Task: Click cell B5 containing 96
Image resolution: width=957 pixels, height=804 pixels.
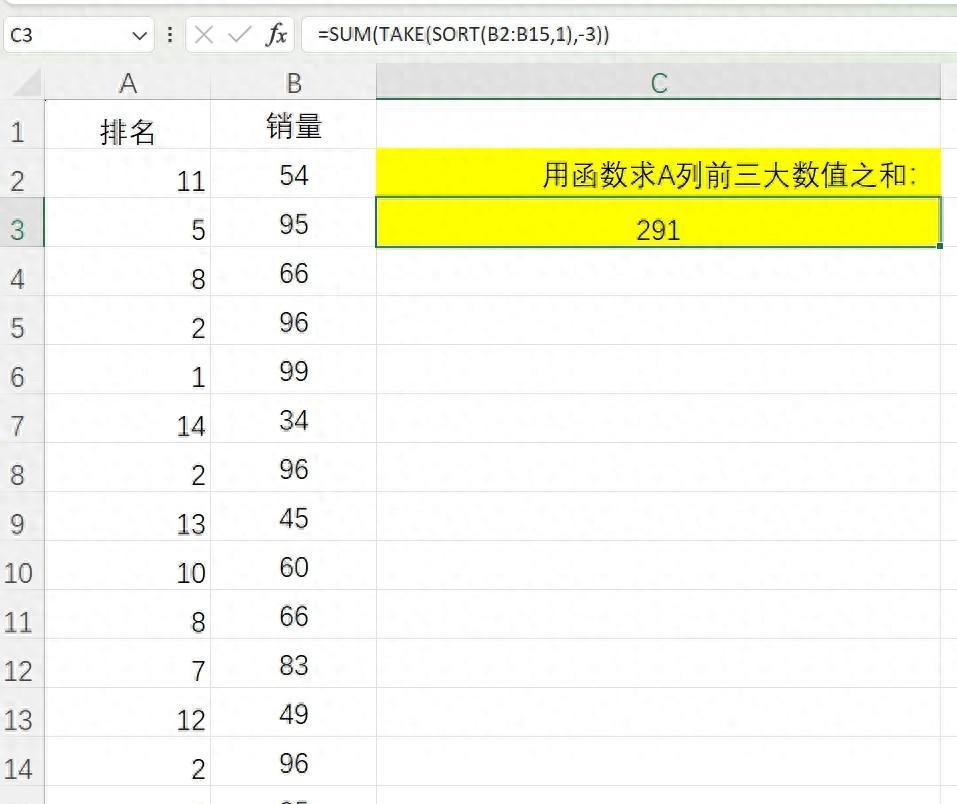Action: 294,321
